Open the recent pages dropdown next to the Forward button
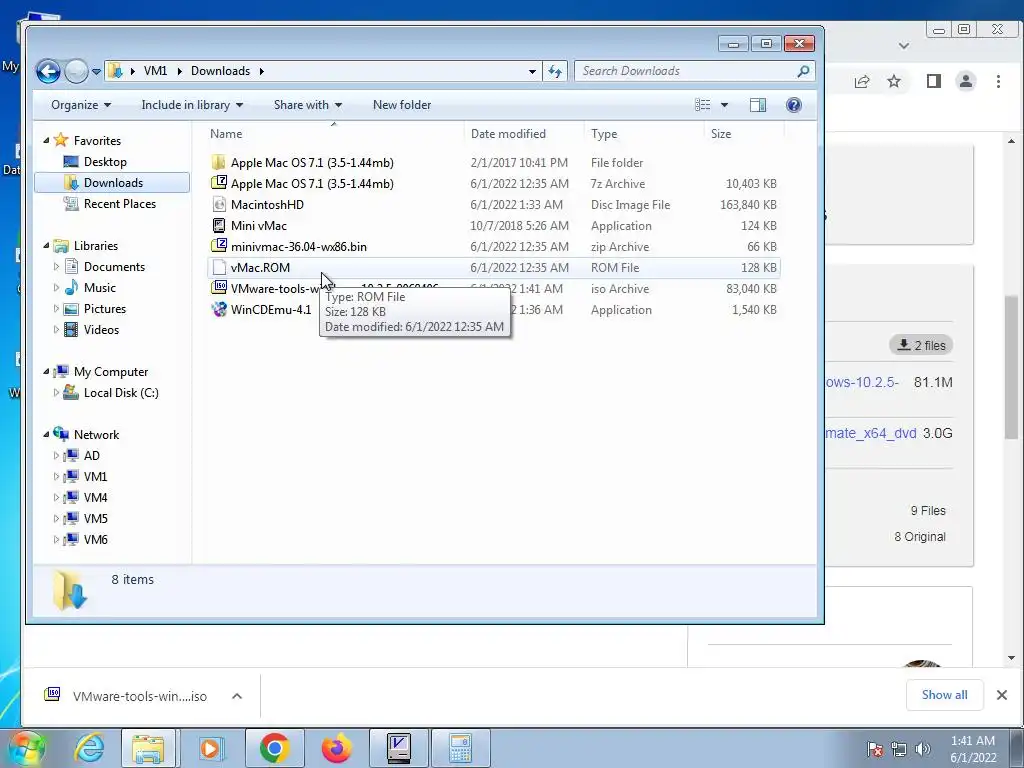This screenshot has width=1024, height=768. tap(96, 71)
